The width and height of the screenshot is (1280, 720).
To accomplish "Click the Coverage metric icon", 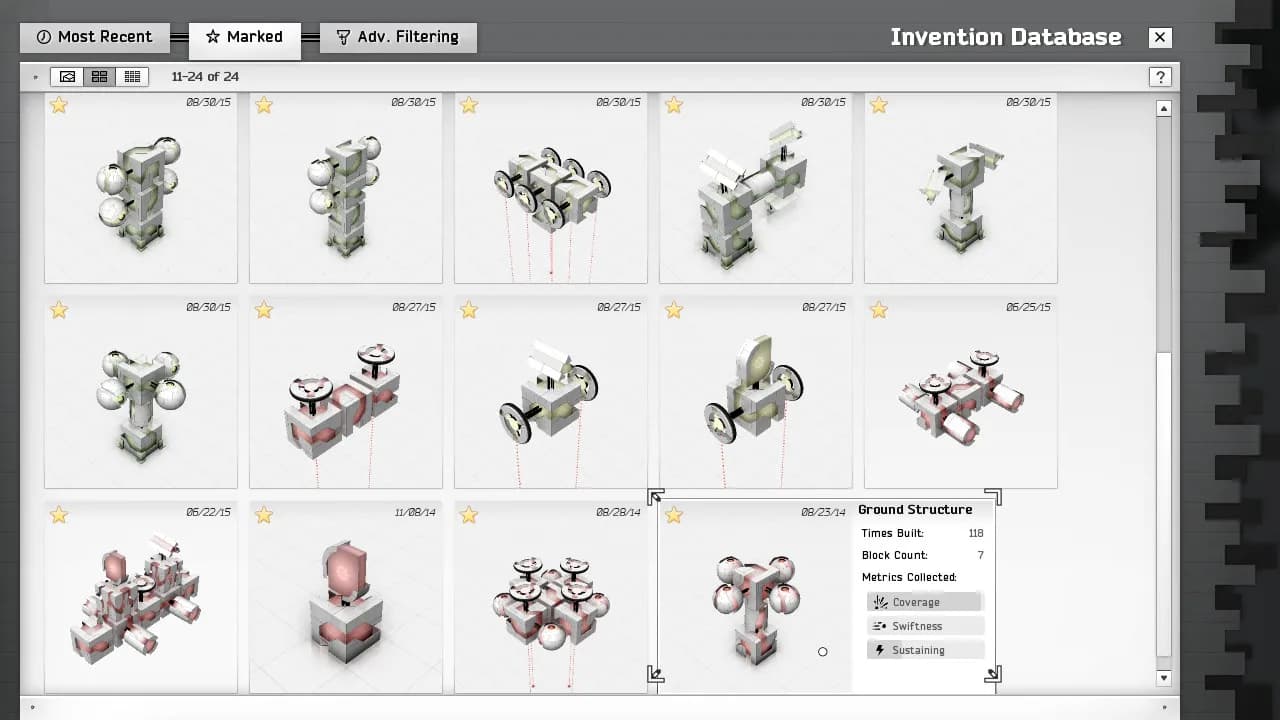I will coord(878,601).
